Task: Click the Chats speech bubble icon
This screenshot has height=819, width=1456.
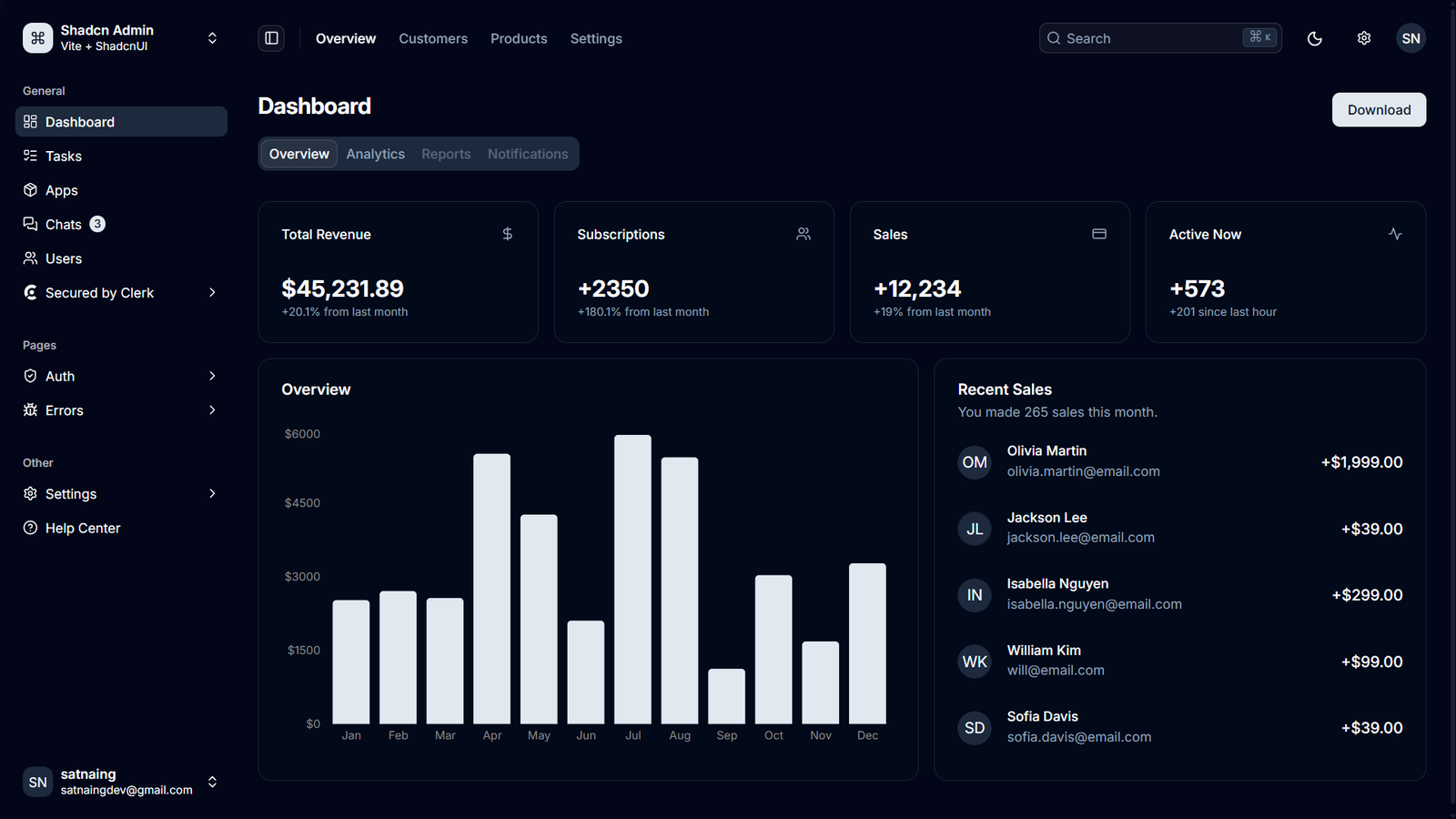Action: tap(30, 224)
